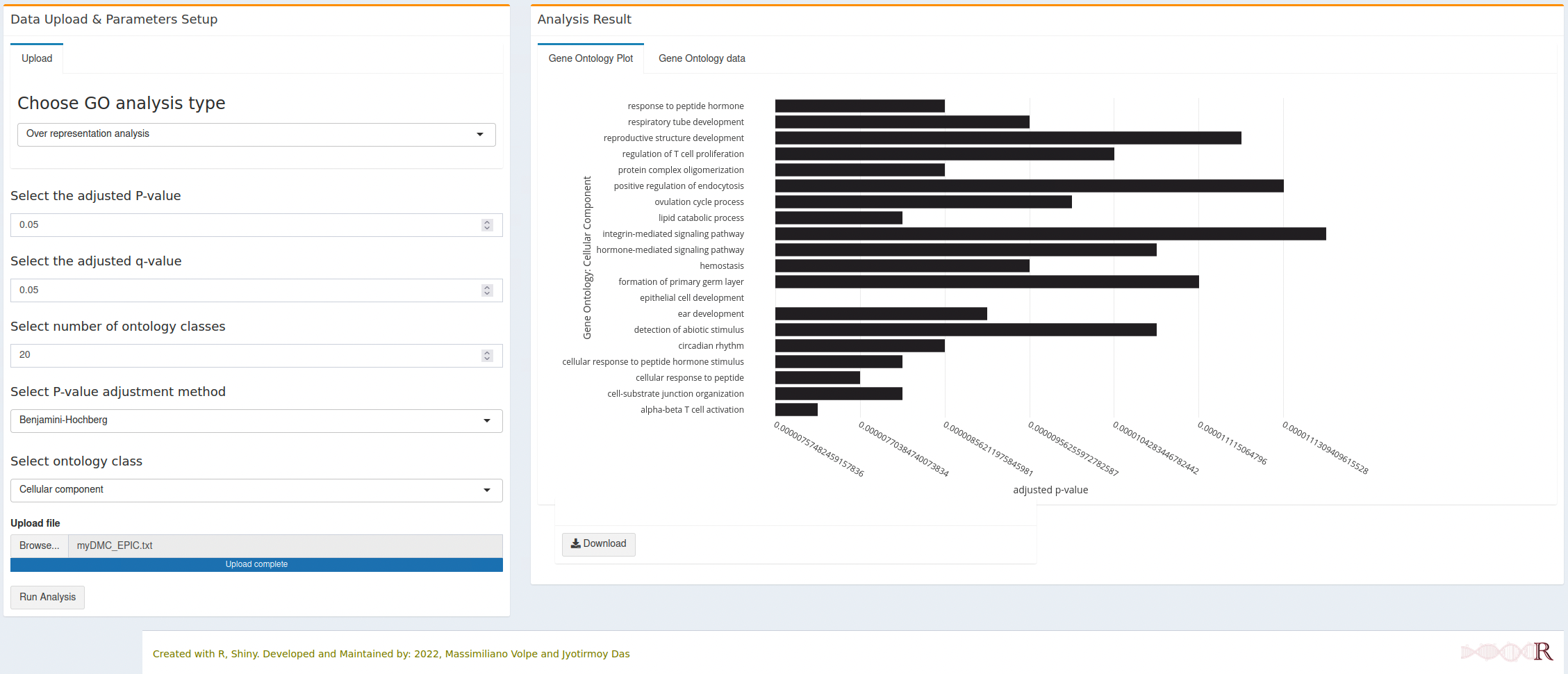Click the ontology classes number spinner

point(487,356)
